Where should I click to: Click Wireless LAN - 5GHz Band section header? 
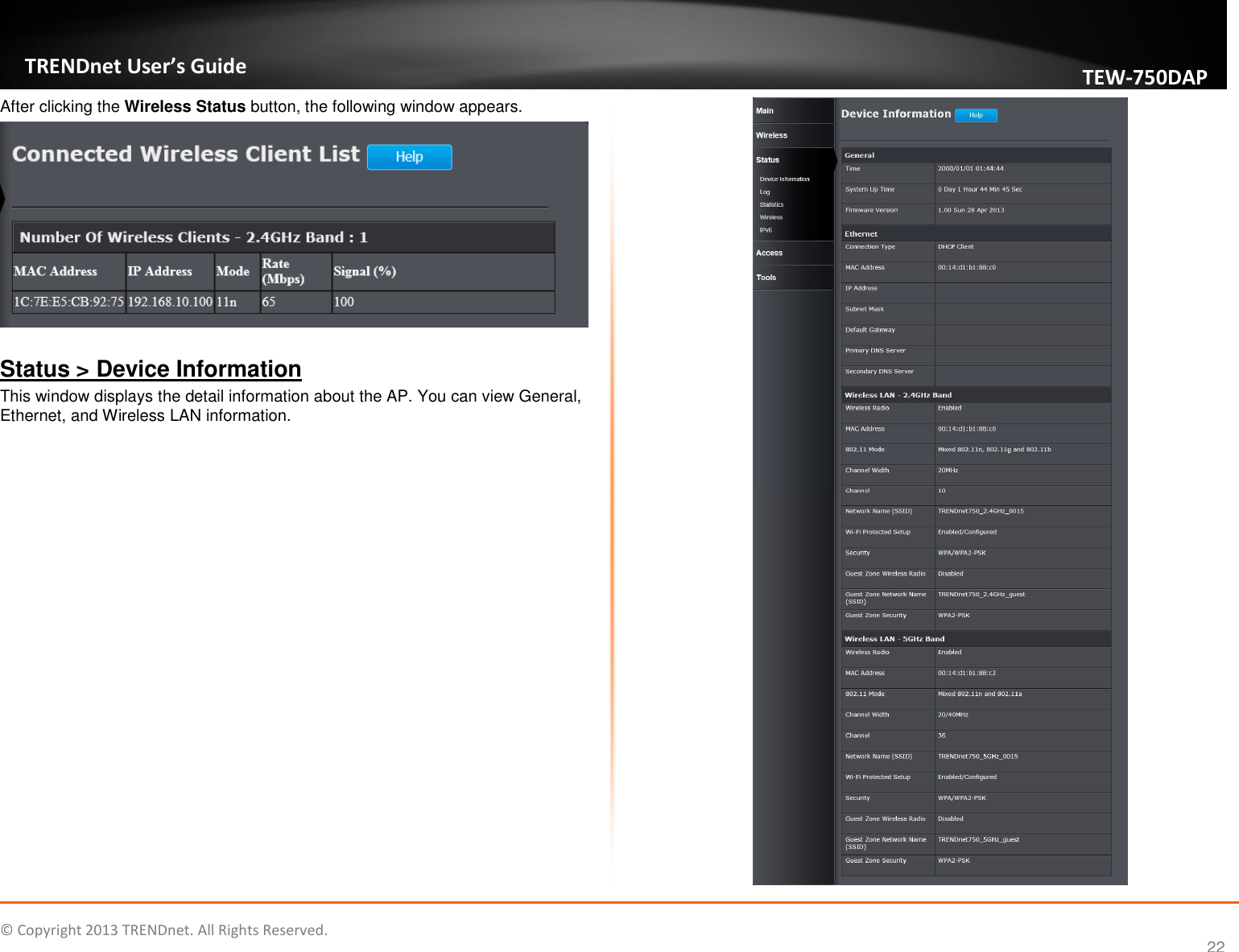(x=976, y=639)
